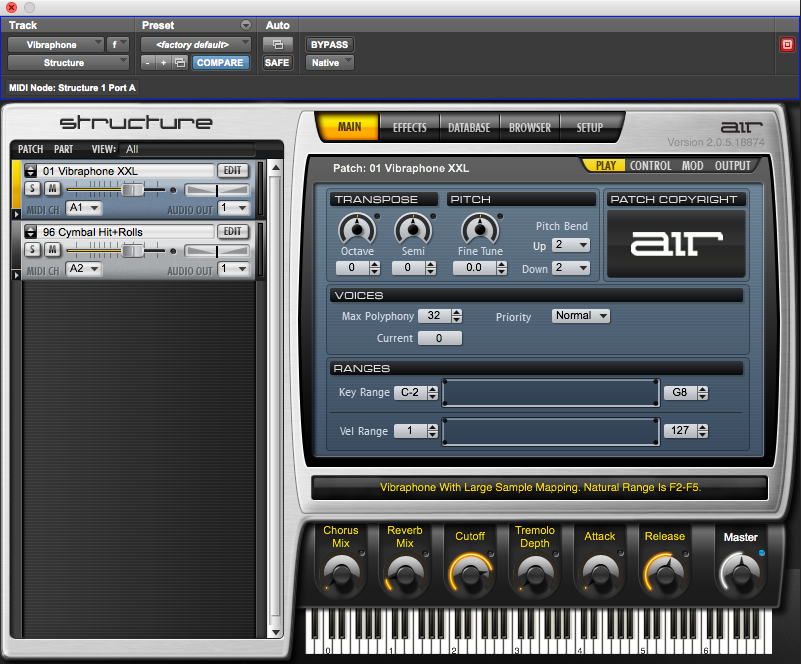
Task: Select previous preset with minus button
Action: pyautogui.click(x=148, y=63)
